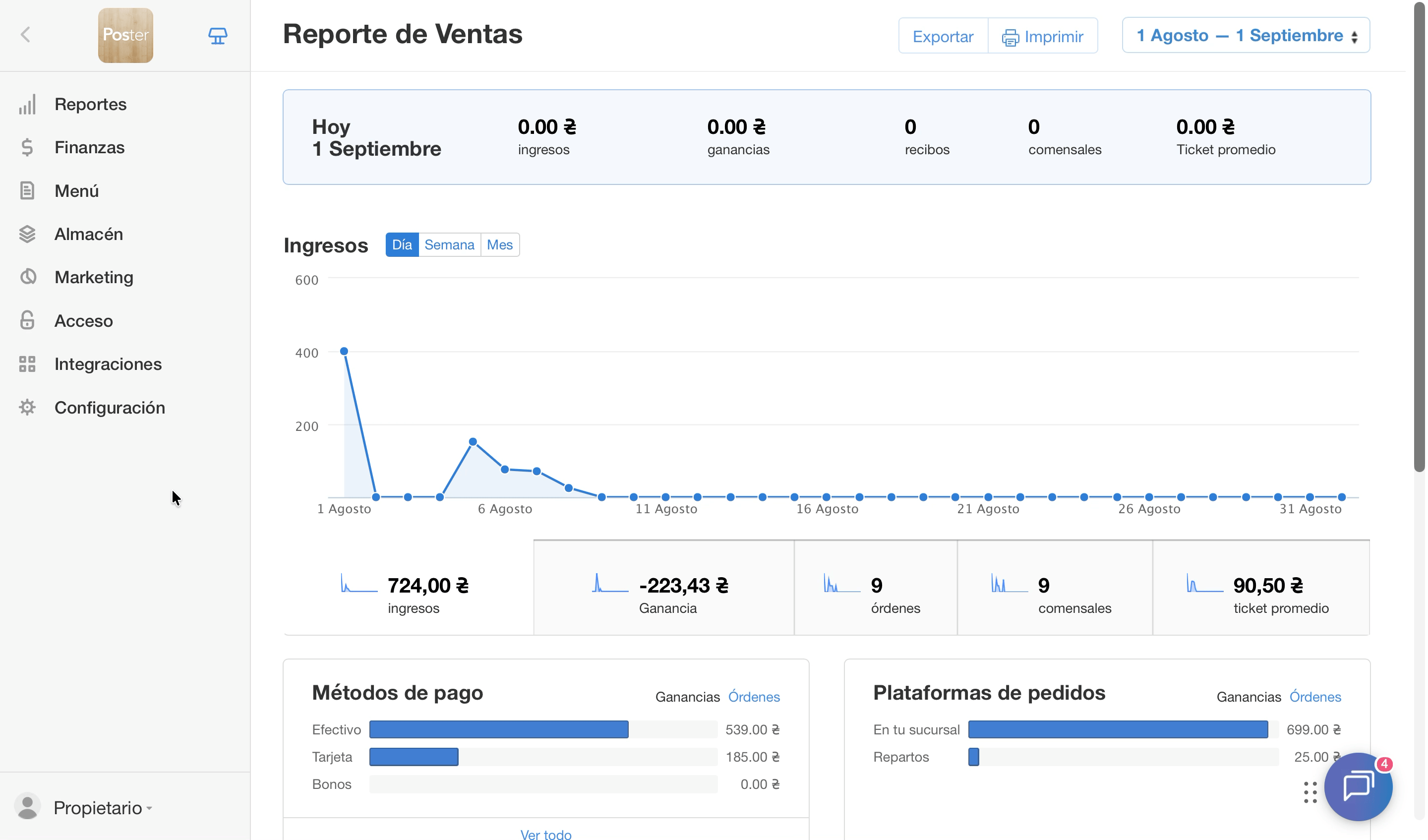
Task: Click the Finanzas dollar icon
Action: point(27,147)
